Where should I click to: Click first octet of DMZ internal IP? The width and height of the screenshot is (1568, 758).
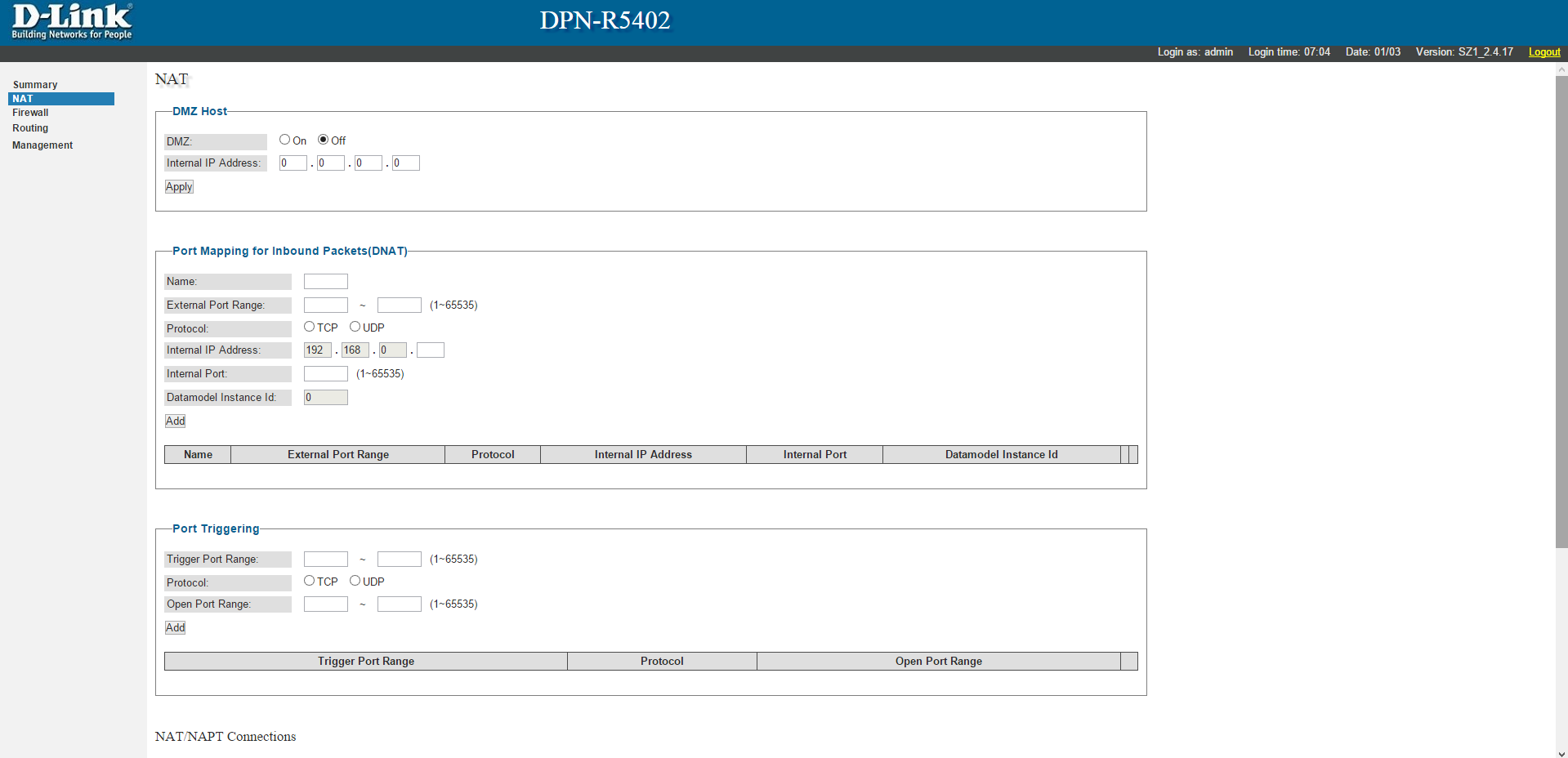(293, 163)
